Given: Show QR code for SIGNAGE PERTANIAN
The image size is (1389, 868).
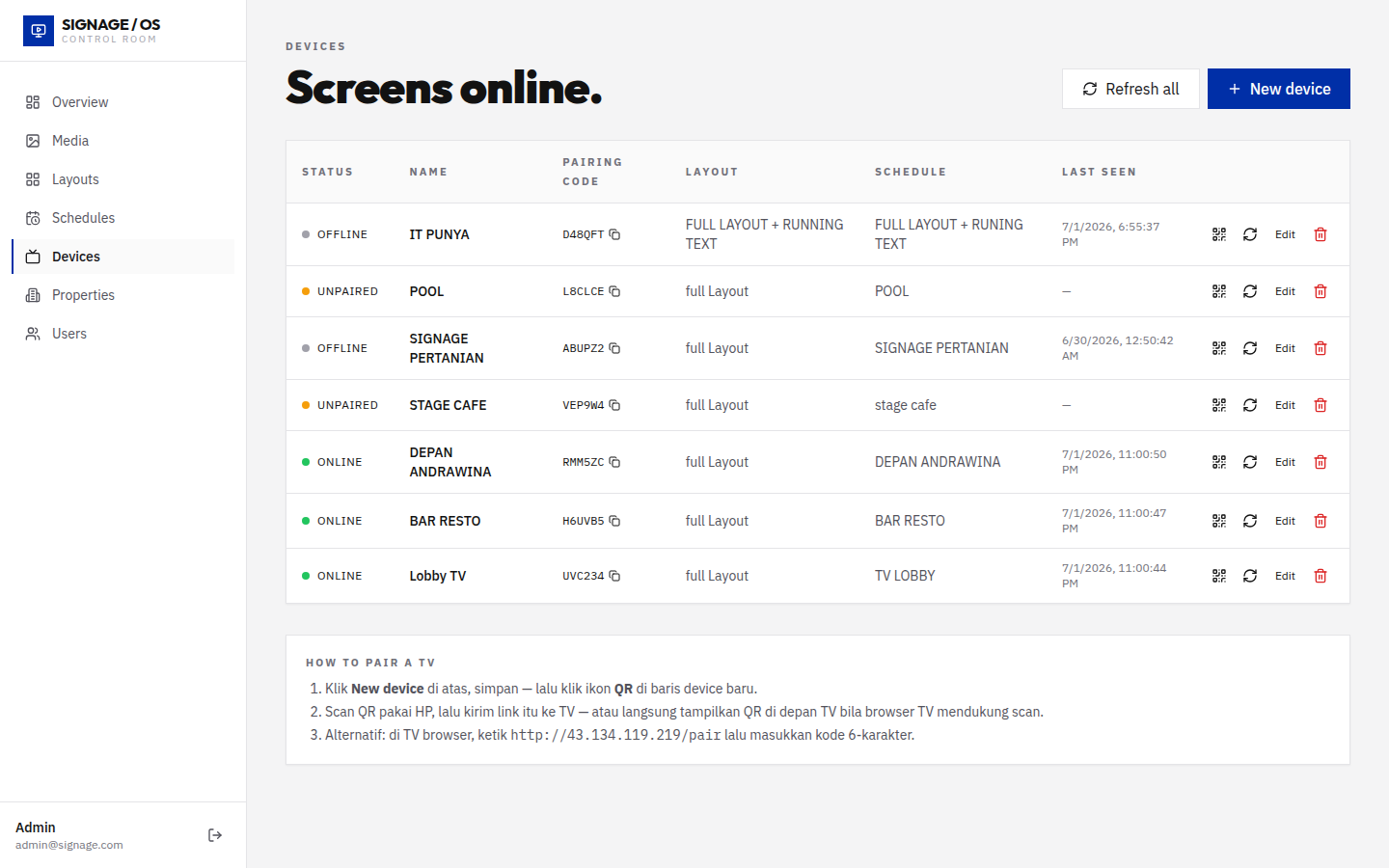Looking at the screenshot, I should pyautogui.click(x=1219, y=348).
